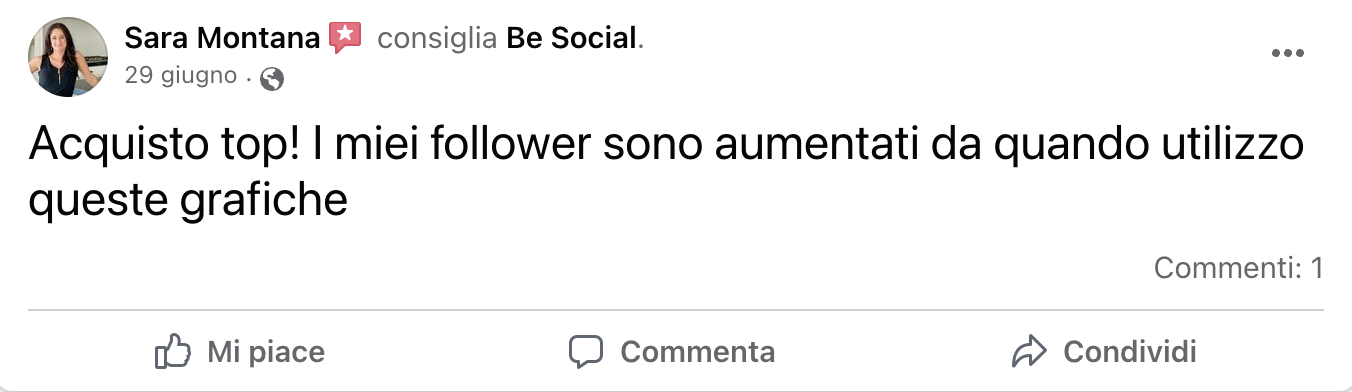The width and height of the screenshot is (1352, 392).
Task: Click the queste grafiche text line
Action: (188, 202)
